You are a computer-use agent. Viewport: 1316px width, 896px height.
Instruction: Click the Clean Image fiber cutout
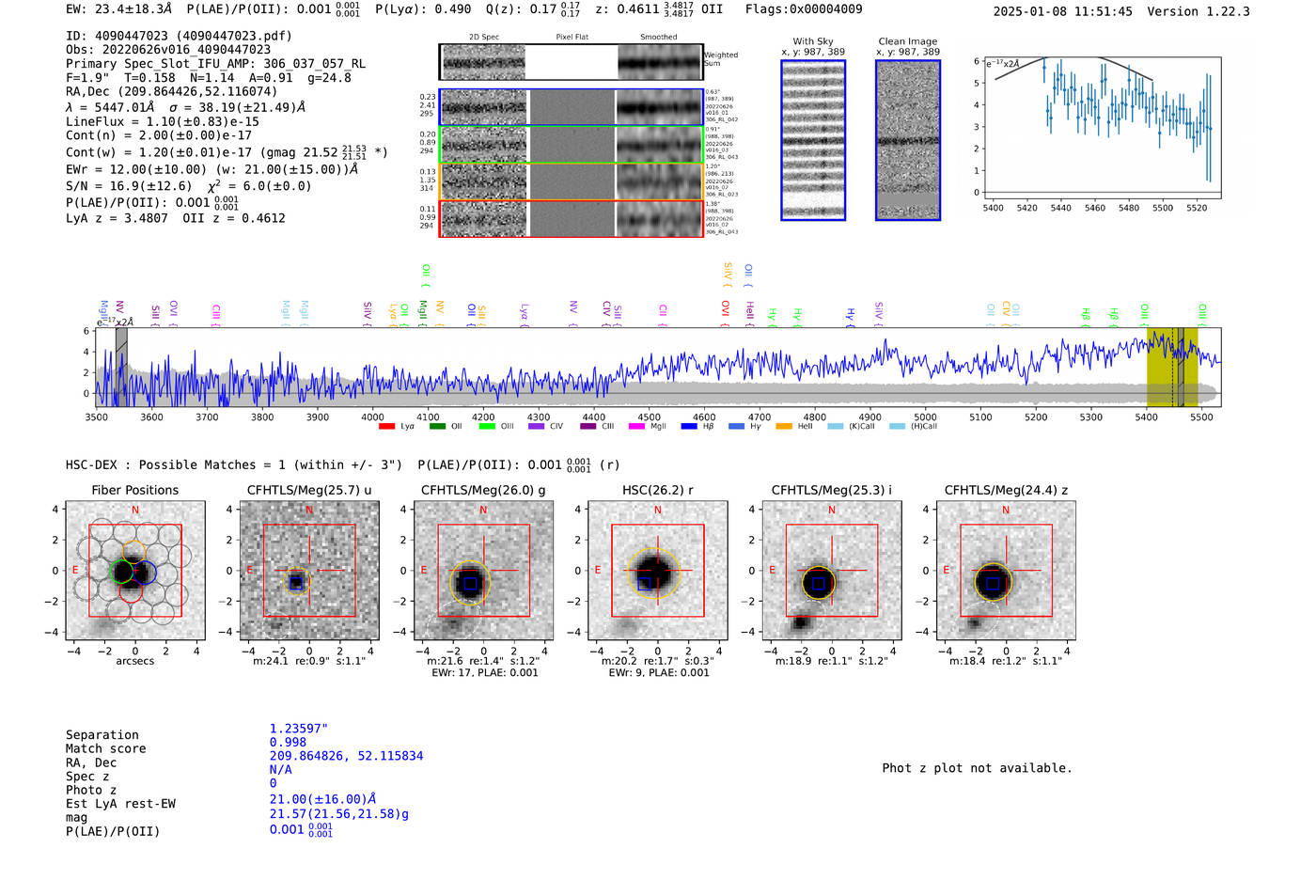(908, 140)
